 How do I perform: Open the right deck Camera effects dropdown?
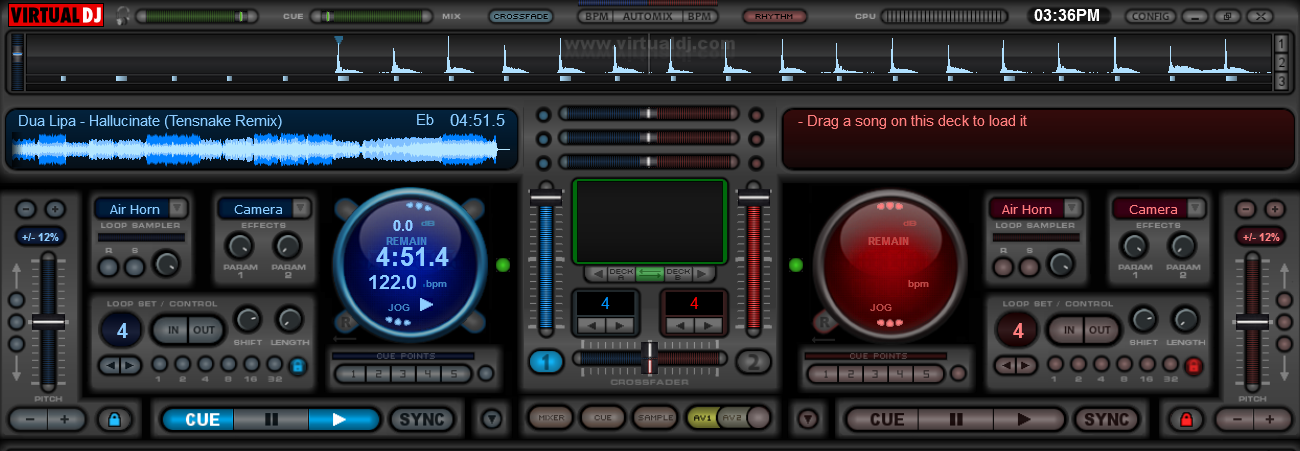tap(1194, 208)
